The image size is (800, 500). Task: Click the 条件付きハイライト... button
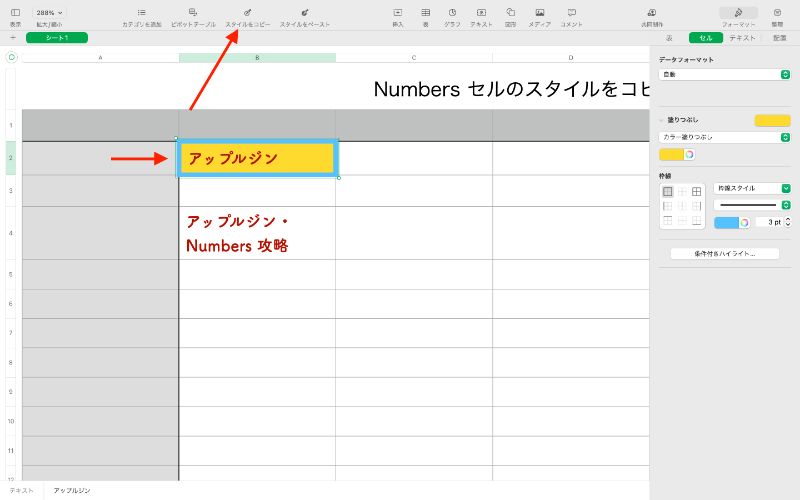tap(724, 254)
